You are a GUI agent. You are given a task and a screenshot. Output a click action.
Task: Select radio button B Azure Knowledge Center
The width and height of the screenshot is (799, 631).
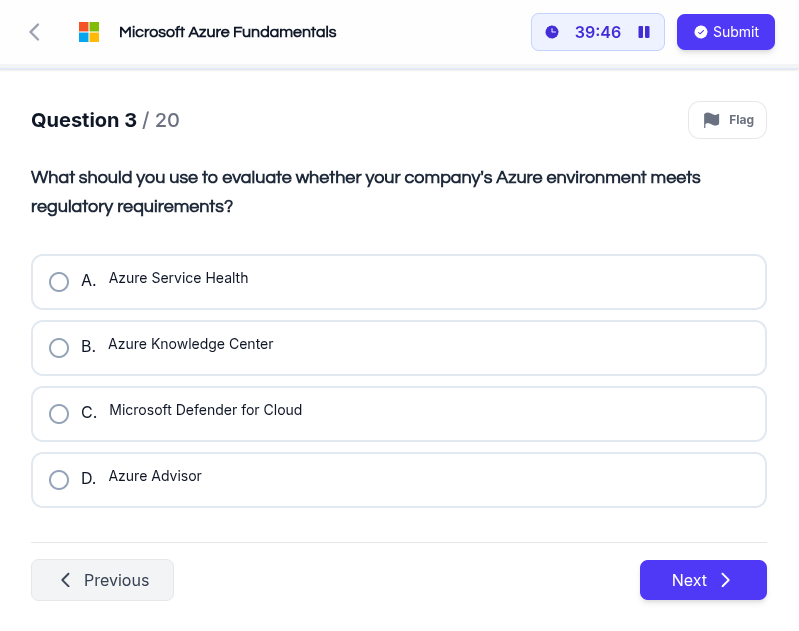[59, 348]
